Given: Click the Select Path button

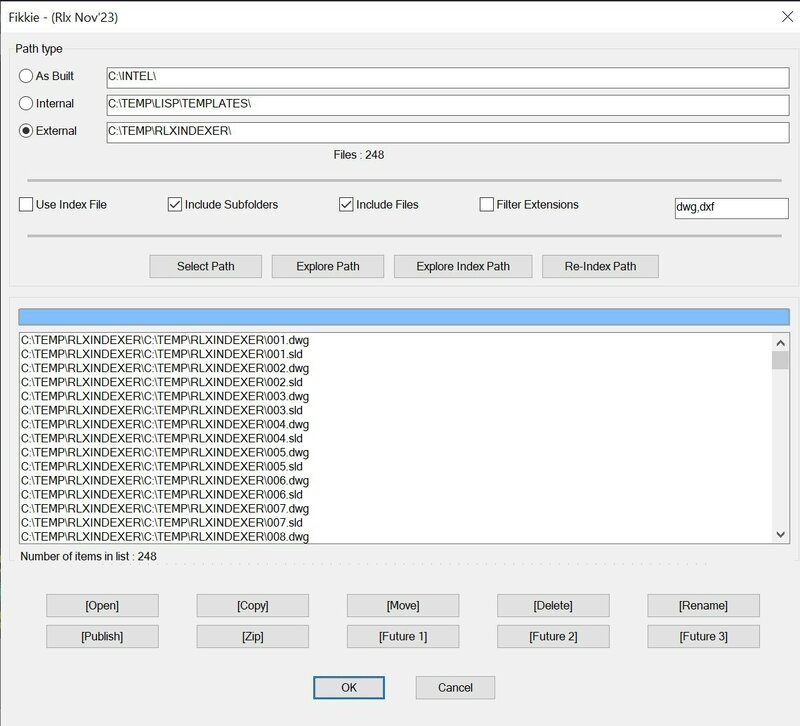Looking at the screenshot, I should click(x=206, y=266).
